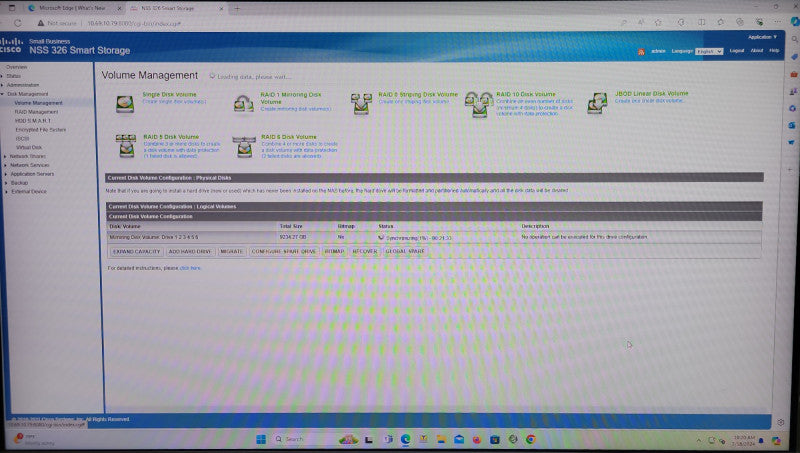
Task: Click the orange RSS feed icon in header
Action: (641, 52)
